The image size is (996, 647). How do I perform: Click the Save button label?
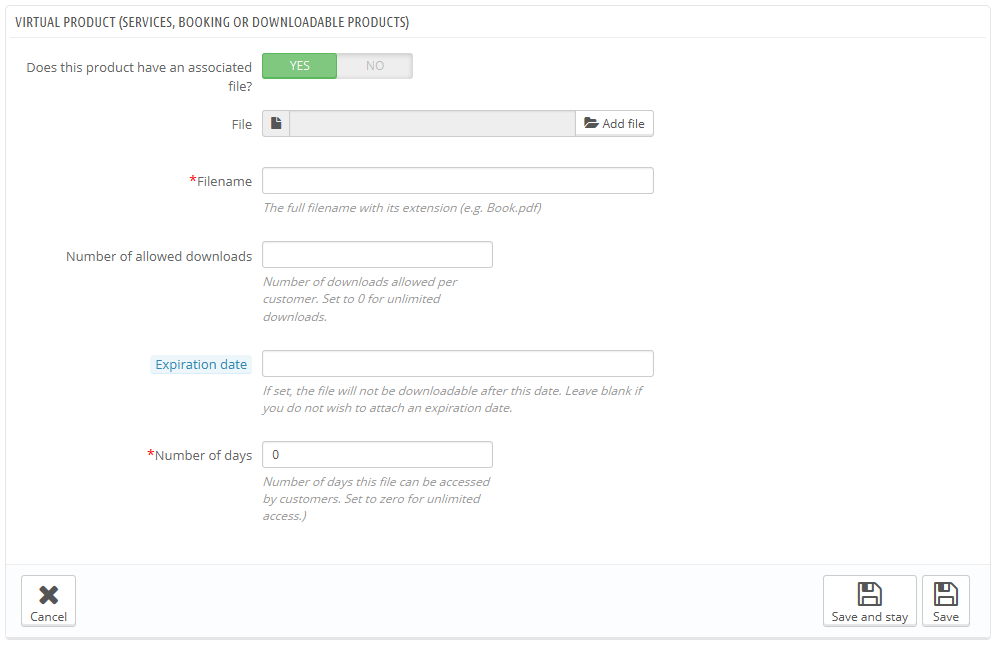click(946, 617)
